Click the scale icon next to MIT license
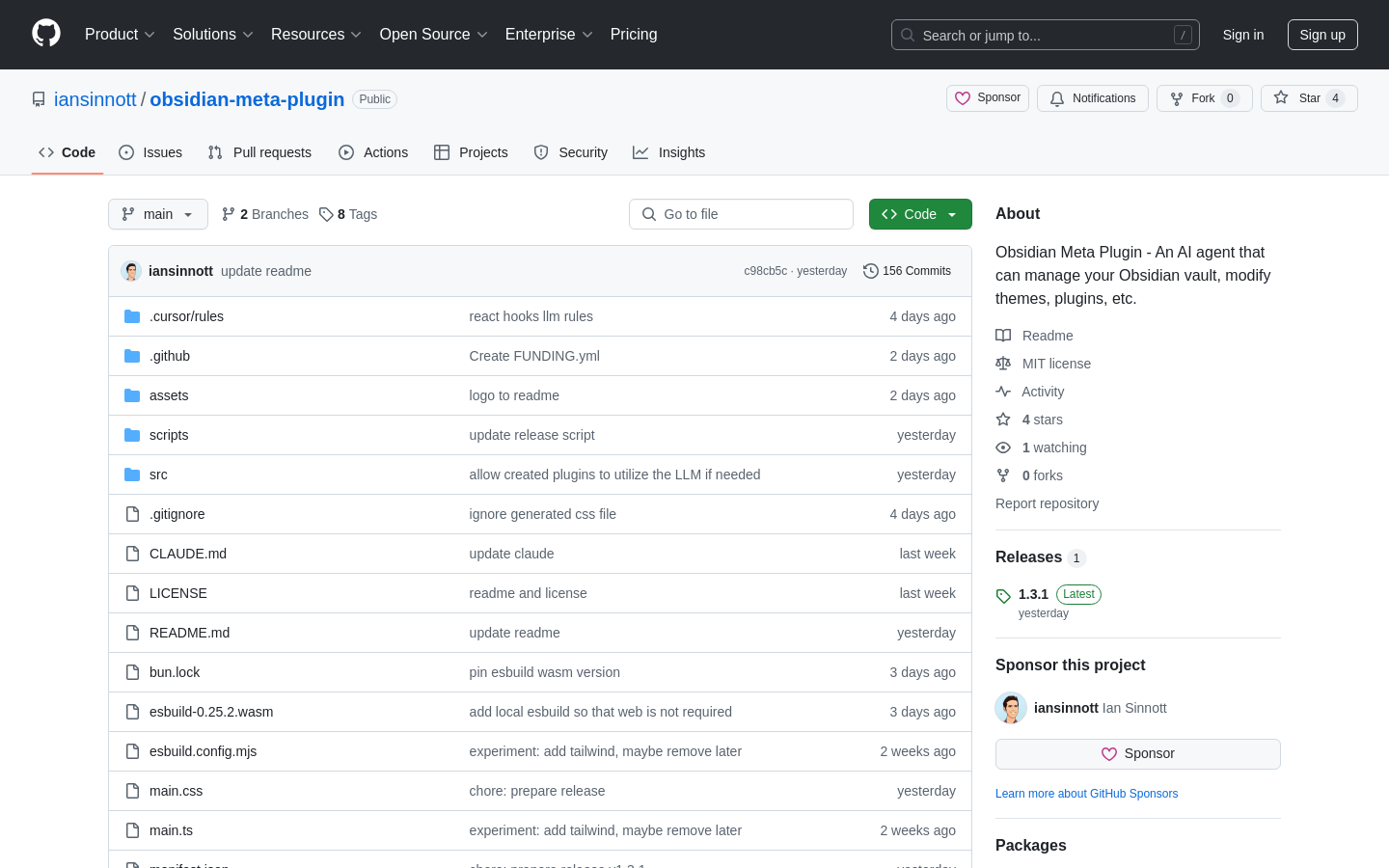The height and width of the screenshot is (868, 1389). (1003, 364)
